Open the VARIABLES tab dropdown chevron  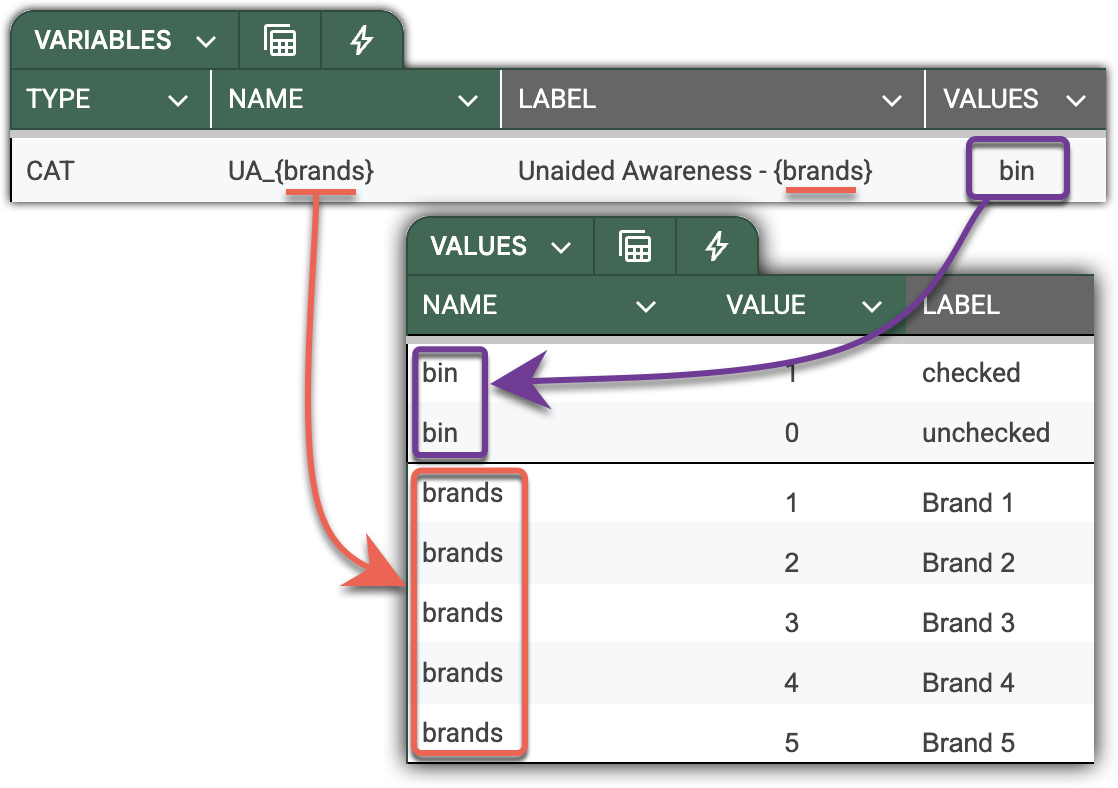[x=207, y=42]
